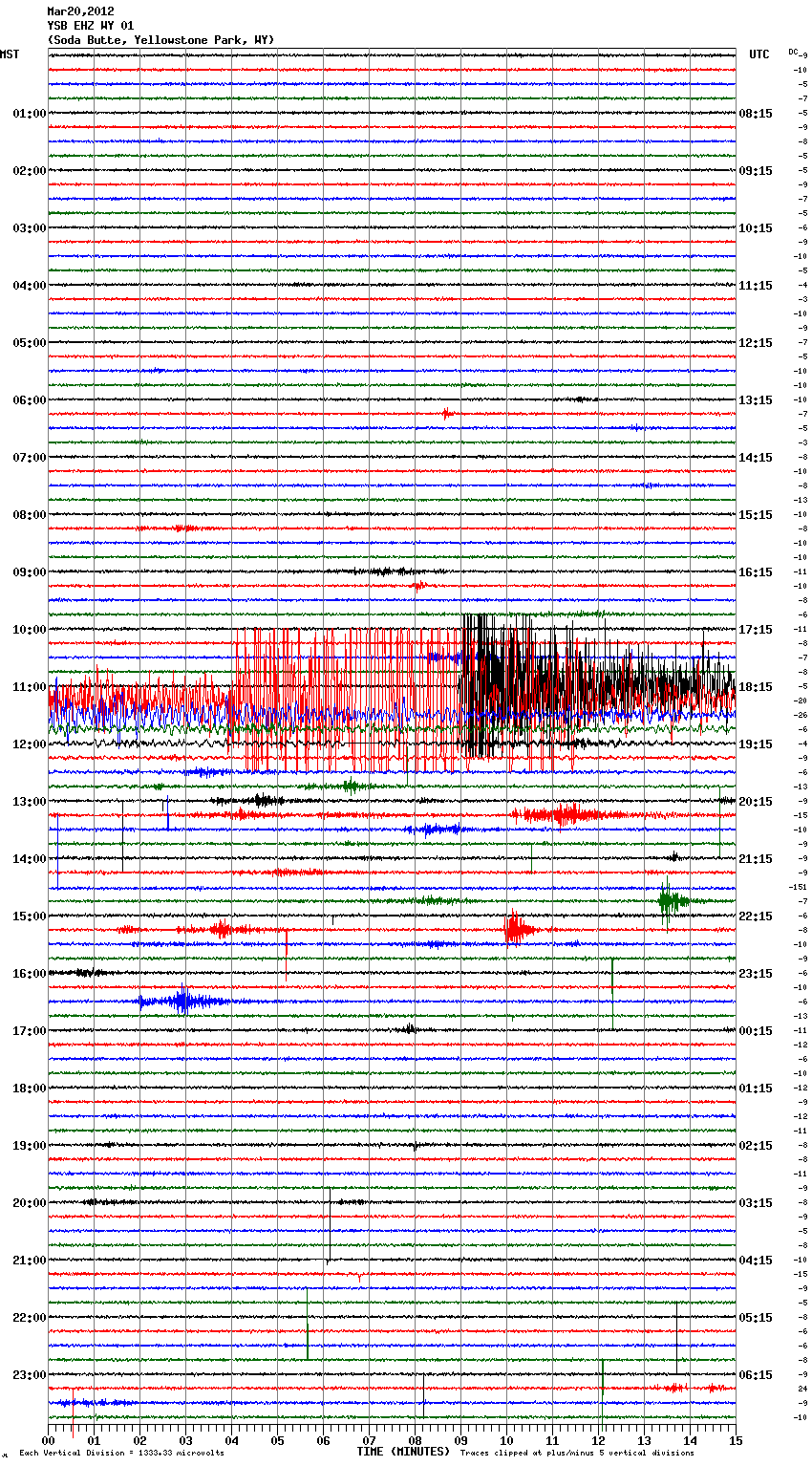Click the 11:15 UTC time label
The width and height of the screenshot is (812, 1466).
pyautogui.click(x=756, y=286)
